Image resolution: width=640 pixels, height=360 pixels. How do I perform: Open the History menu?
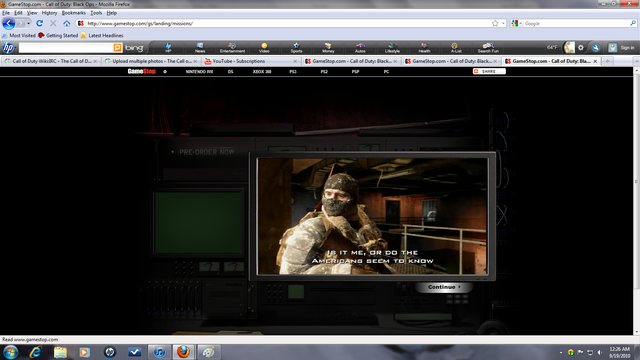[x=49, y=13]
